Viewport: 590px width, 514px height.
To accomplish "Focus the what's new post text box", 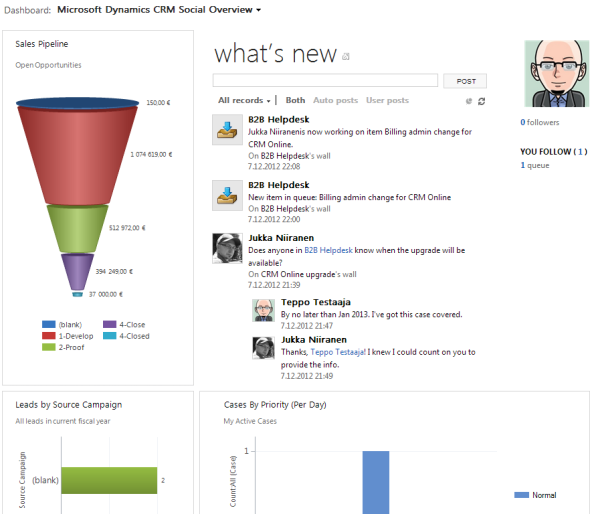I will pos(325,80).
